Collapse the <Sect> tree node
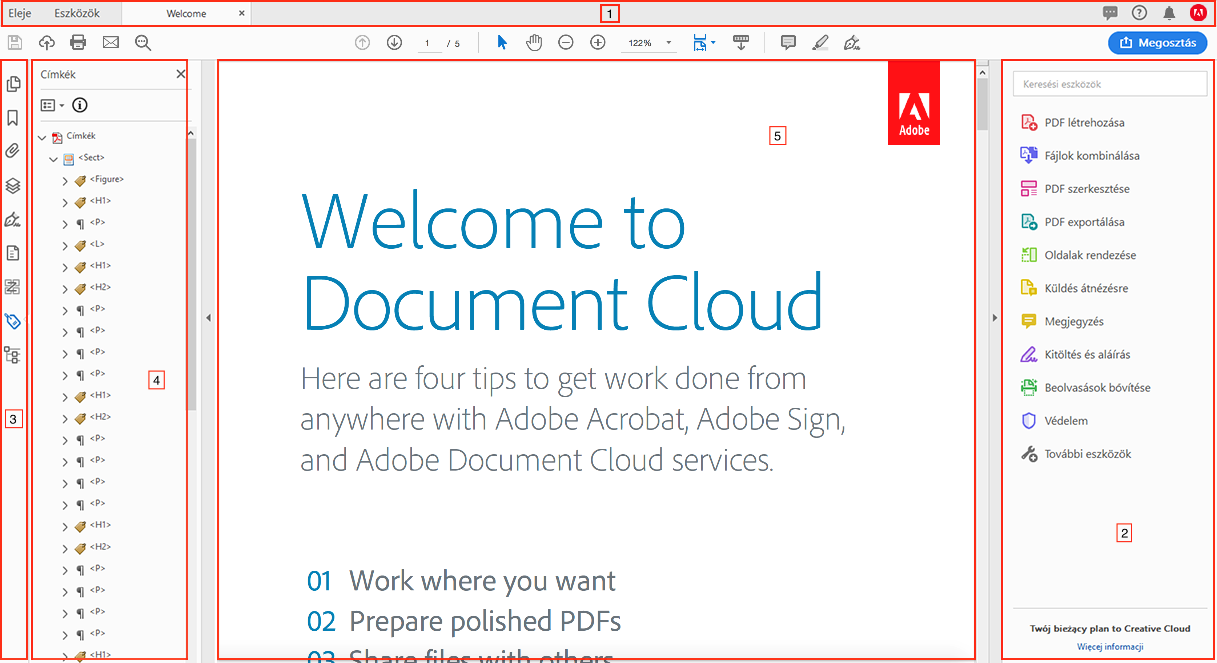1217x663 pixels. click(x=53, y=158)
